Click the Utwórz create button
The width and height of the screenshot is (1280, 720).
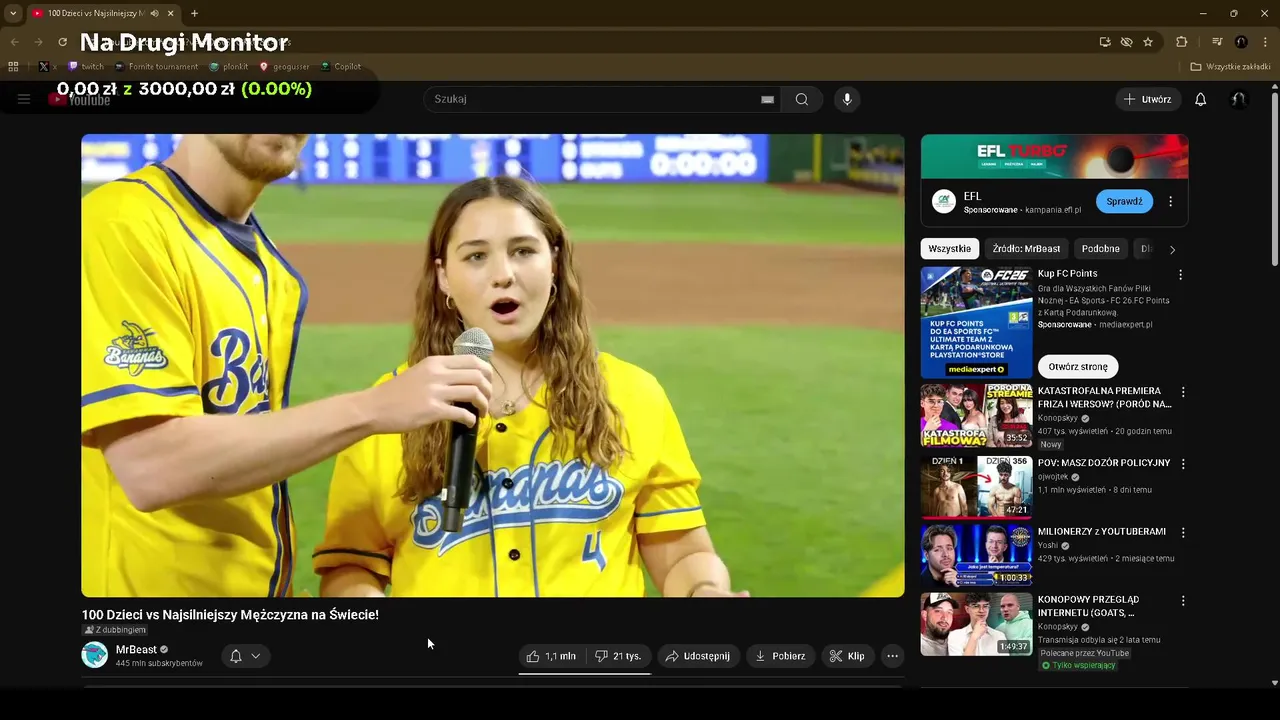click(1148, 99)
